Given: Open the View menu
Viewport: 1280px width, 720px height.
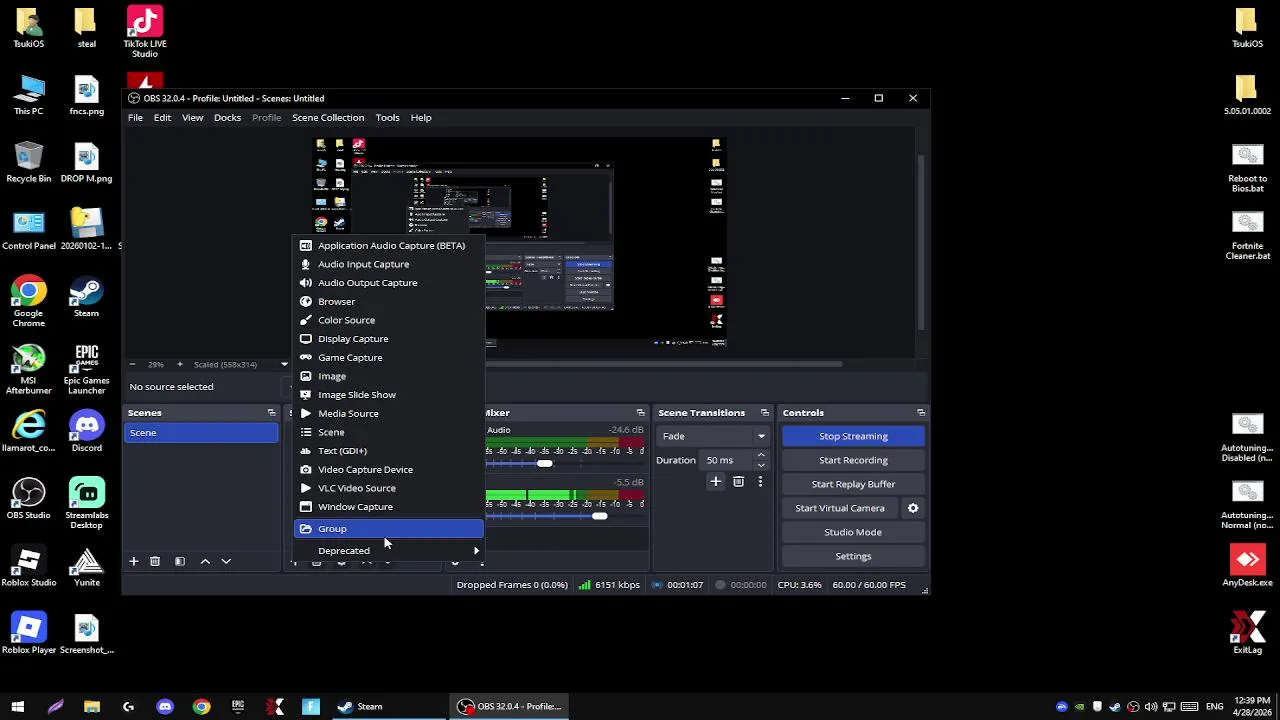Looking at the screenshot, I should click(x=192, y=118).
